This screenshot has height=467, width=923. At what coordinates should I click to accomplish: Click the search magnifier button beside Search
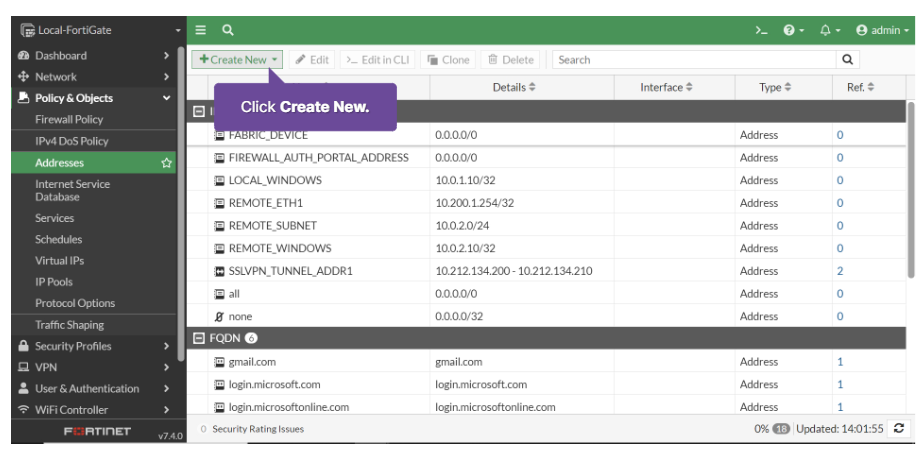[848, 59]
